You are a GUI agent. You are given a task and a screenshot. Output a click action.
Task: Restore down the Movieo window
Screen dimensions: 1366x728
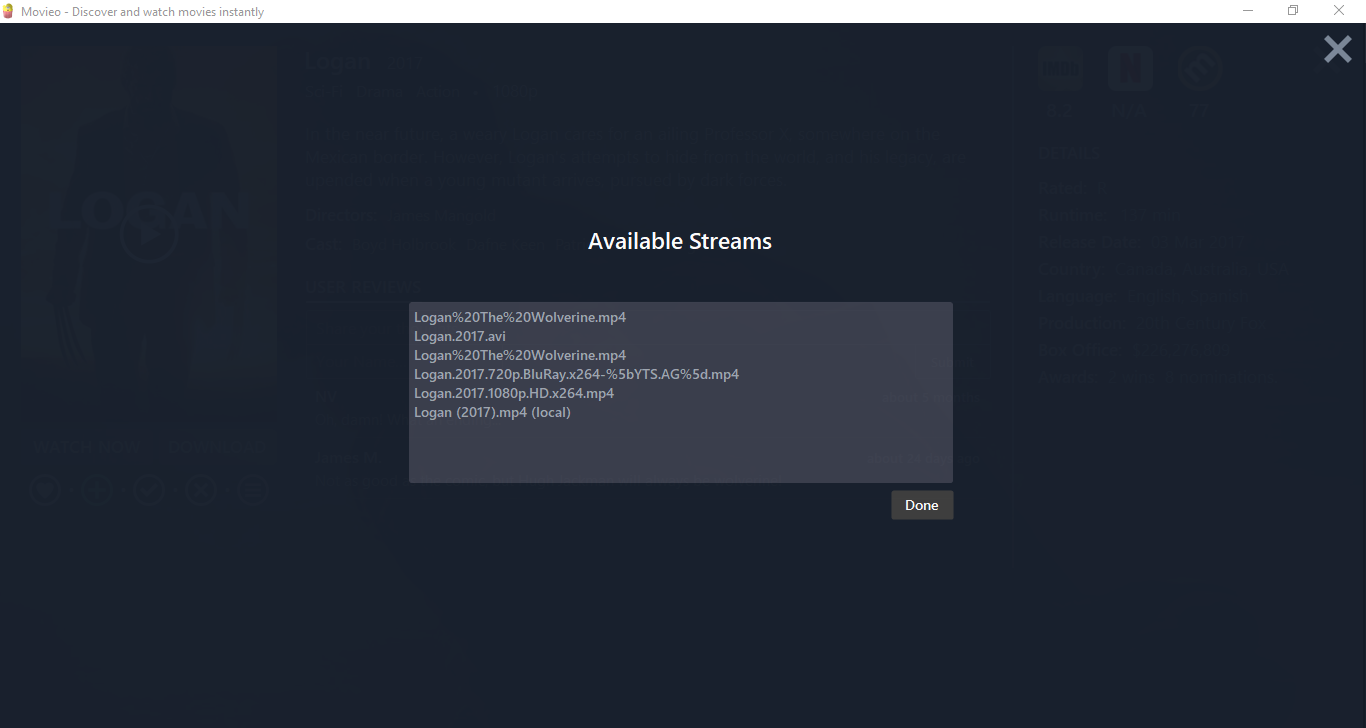coord(1293,11)
